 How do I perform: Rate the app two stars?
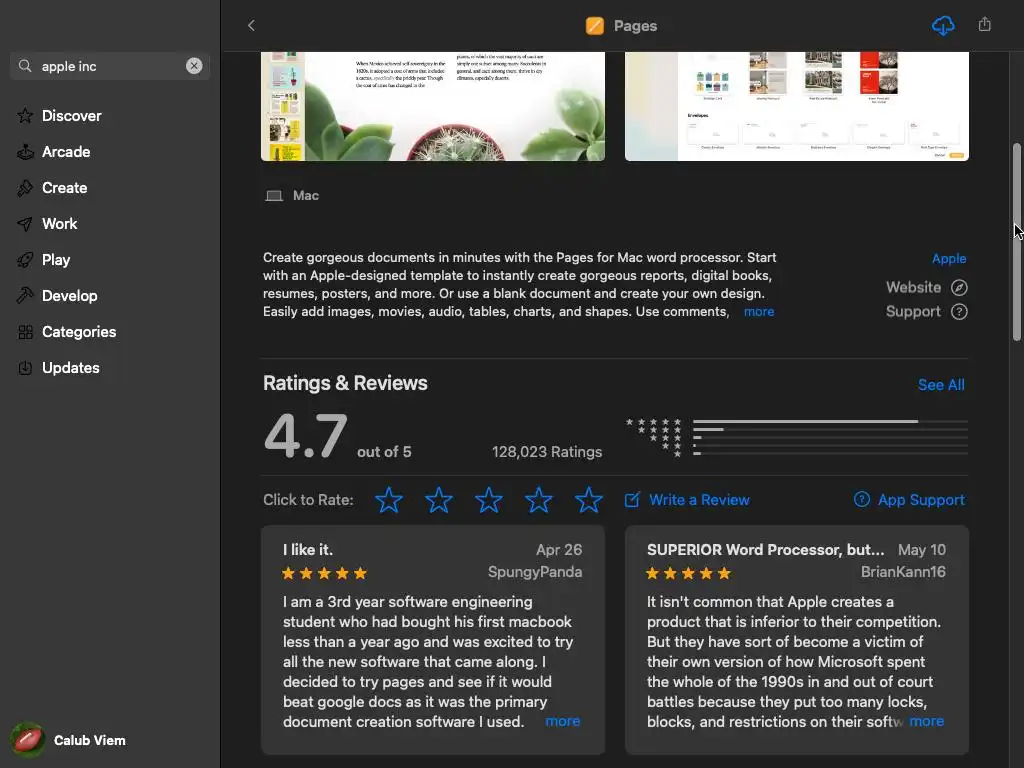click(439, 500)
